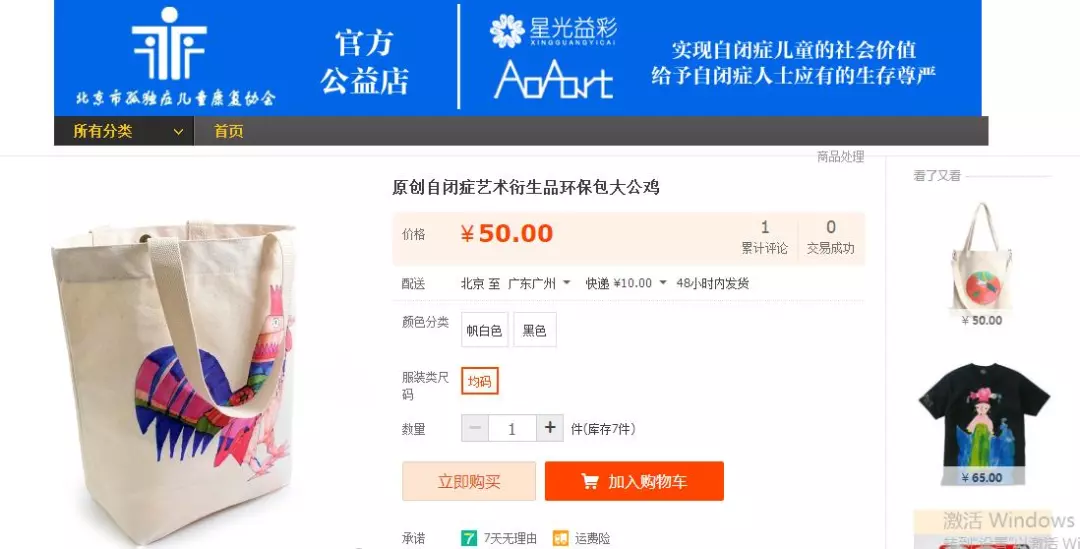Screen dimensions: 1080x549
Task: Click the AoArt logo in the banner
Action: 553,79
